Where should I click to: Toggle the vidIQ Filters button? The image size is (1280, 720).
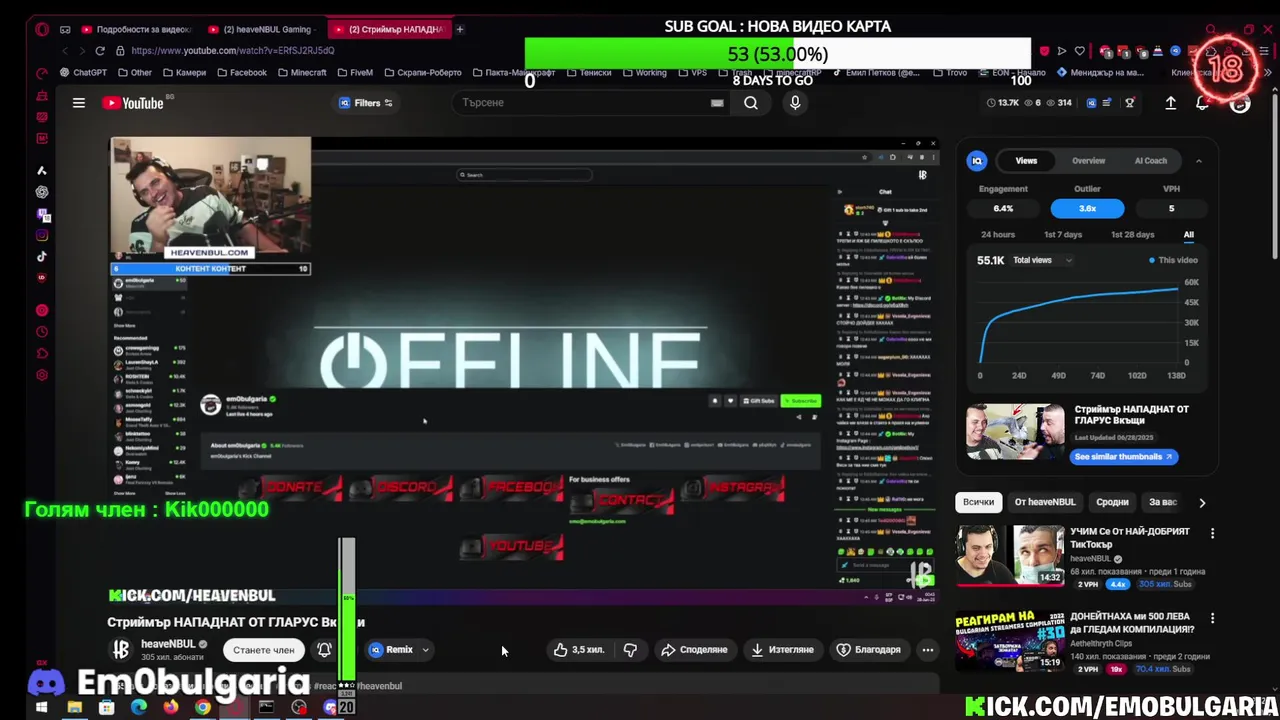pyautogui.click(x=366, y=102)
